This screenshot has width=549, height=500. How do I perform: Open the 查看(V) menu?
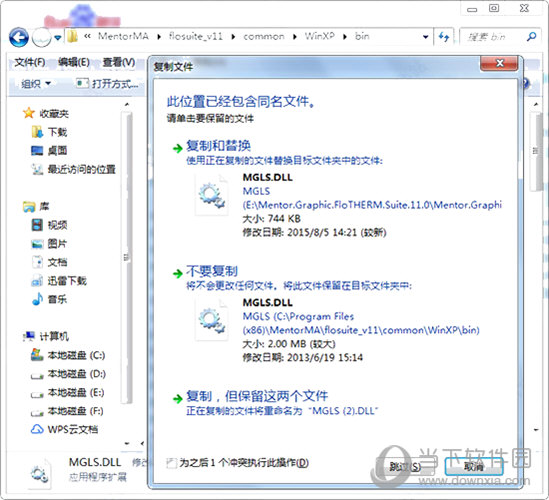tap(119, 62)
